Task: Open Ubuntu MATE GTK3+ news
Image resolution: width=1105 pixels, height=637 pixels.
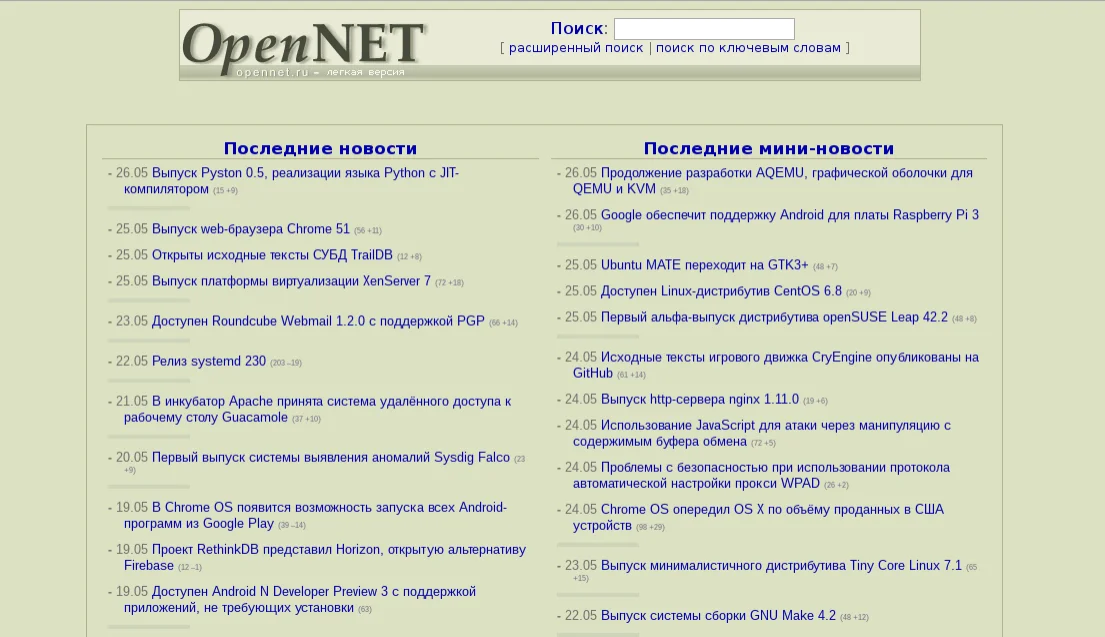Action: (x=704, y=265)
